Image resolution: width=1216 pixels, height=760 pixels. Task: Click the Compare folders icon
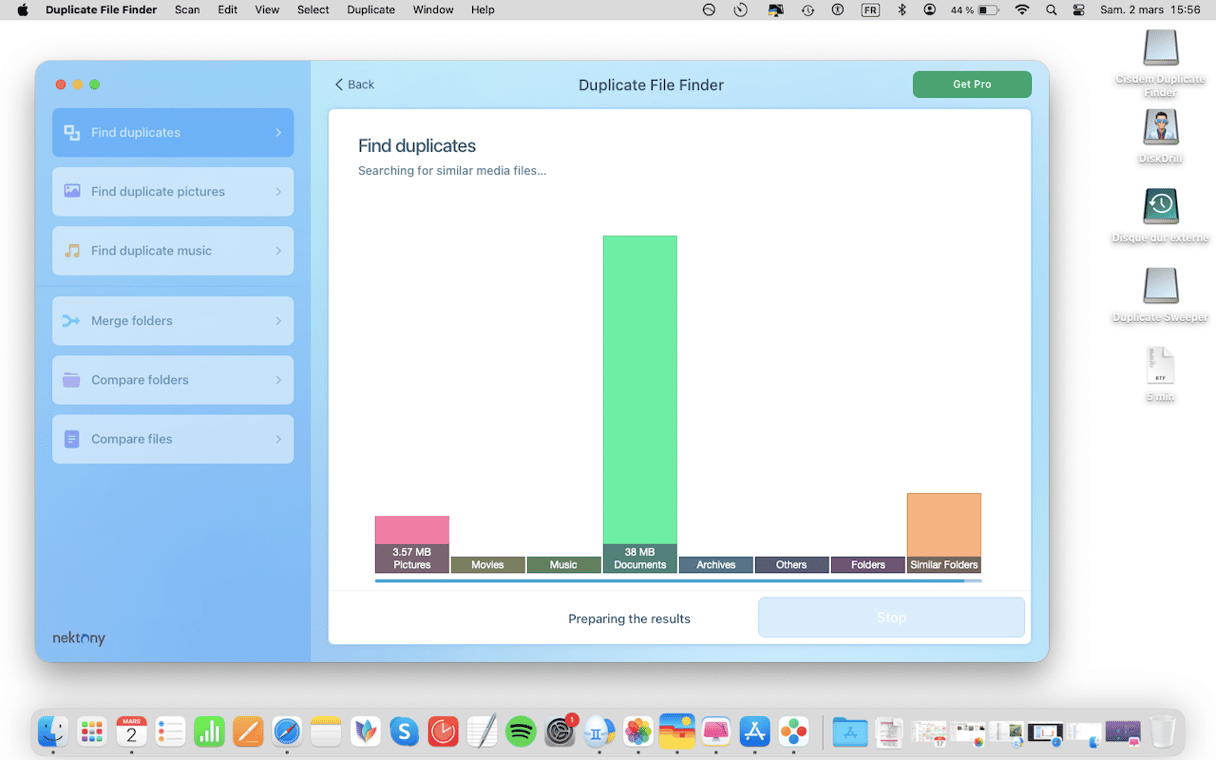tap(72, 380)
